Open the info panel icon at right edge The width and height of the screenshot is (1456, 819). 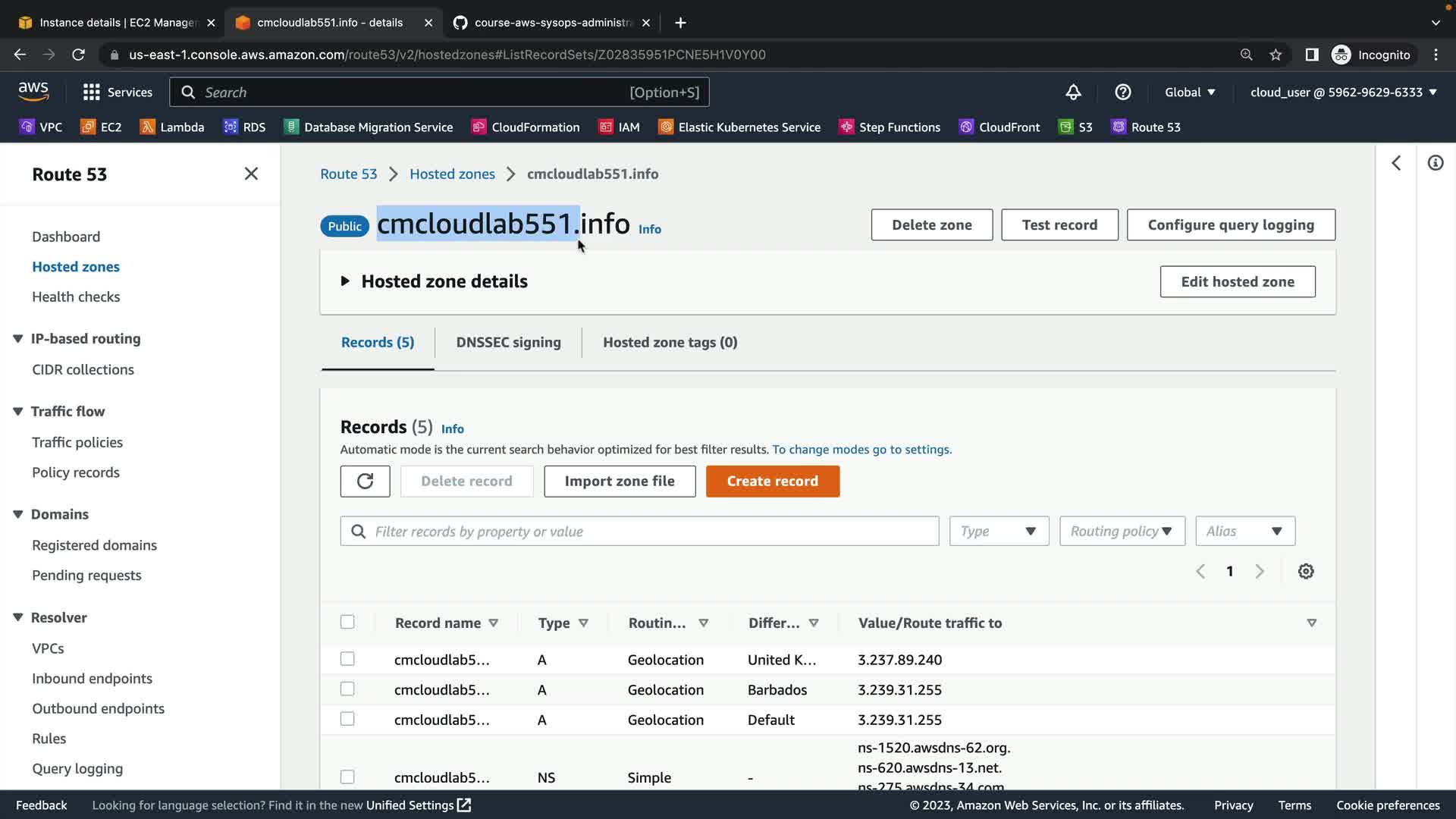pyautogui.click(x=1435, y=163)
